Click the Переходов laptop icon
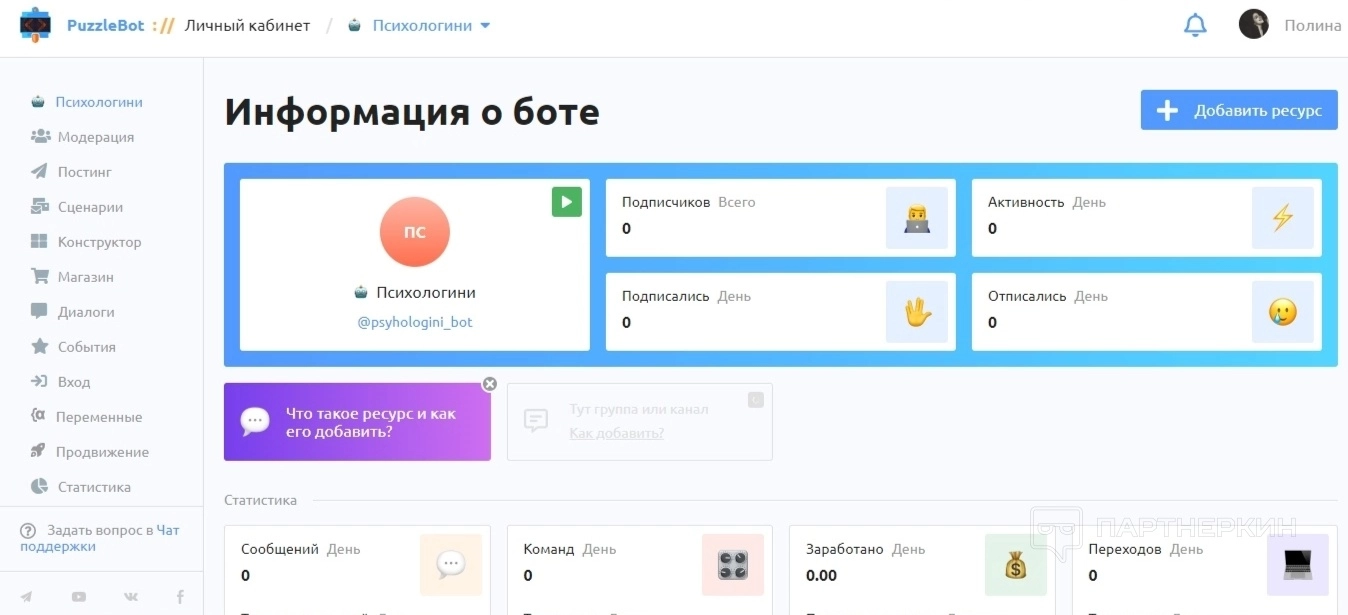This screenshot has width=1348, height=615. click(x=1298, y=565)
